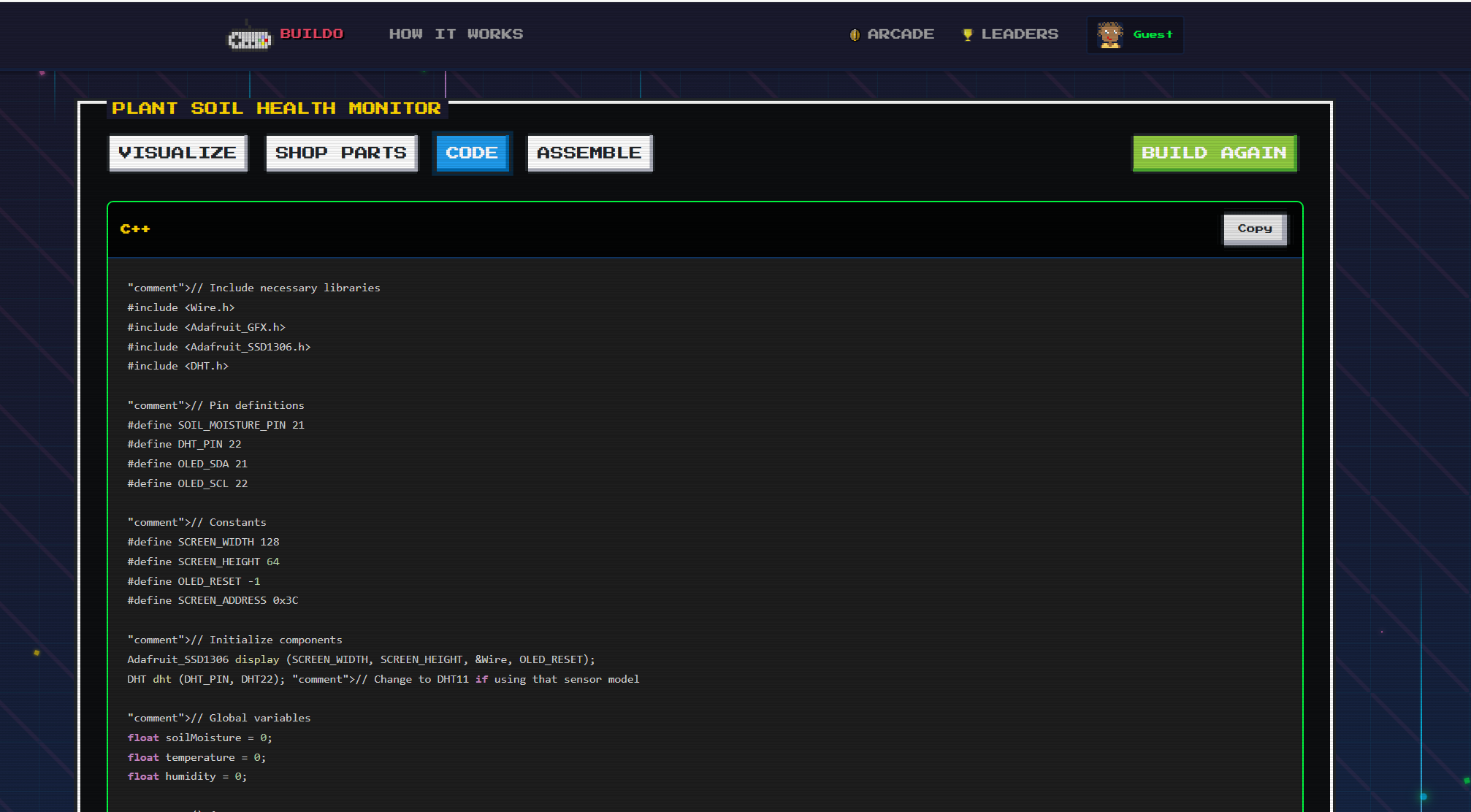Copy the C++ code to clipboard
This screenshot has width=1471, height=812.
[1254, 229]
